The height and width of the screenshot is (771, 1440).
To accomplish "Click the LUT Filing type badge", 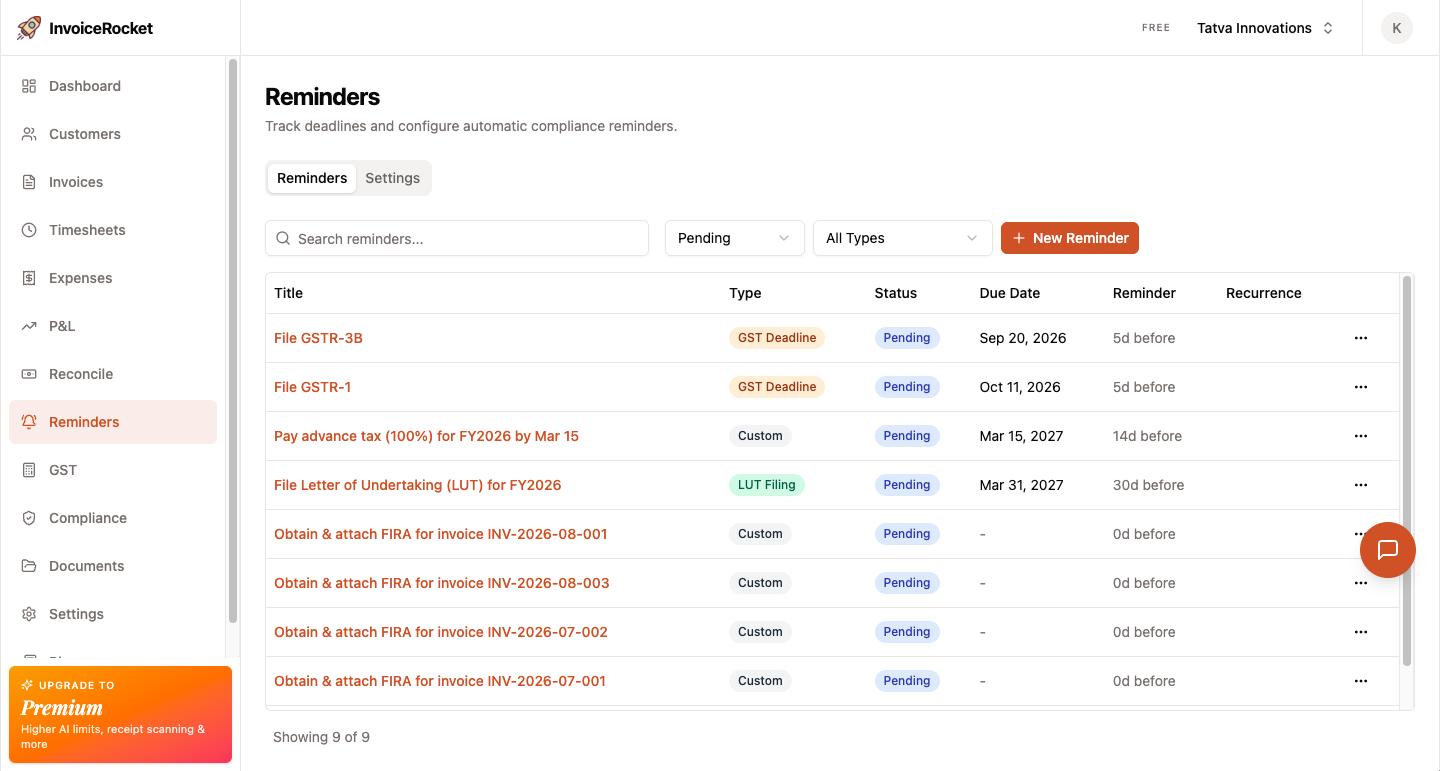I will coord(767,485).
